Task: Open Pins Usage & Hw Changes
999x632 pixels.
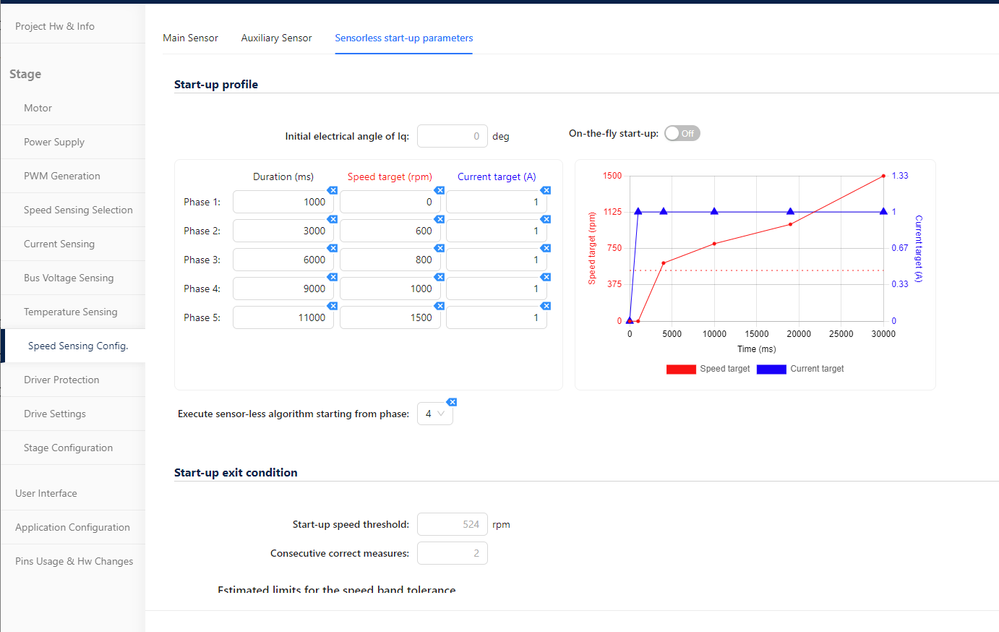Action: 74,561
